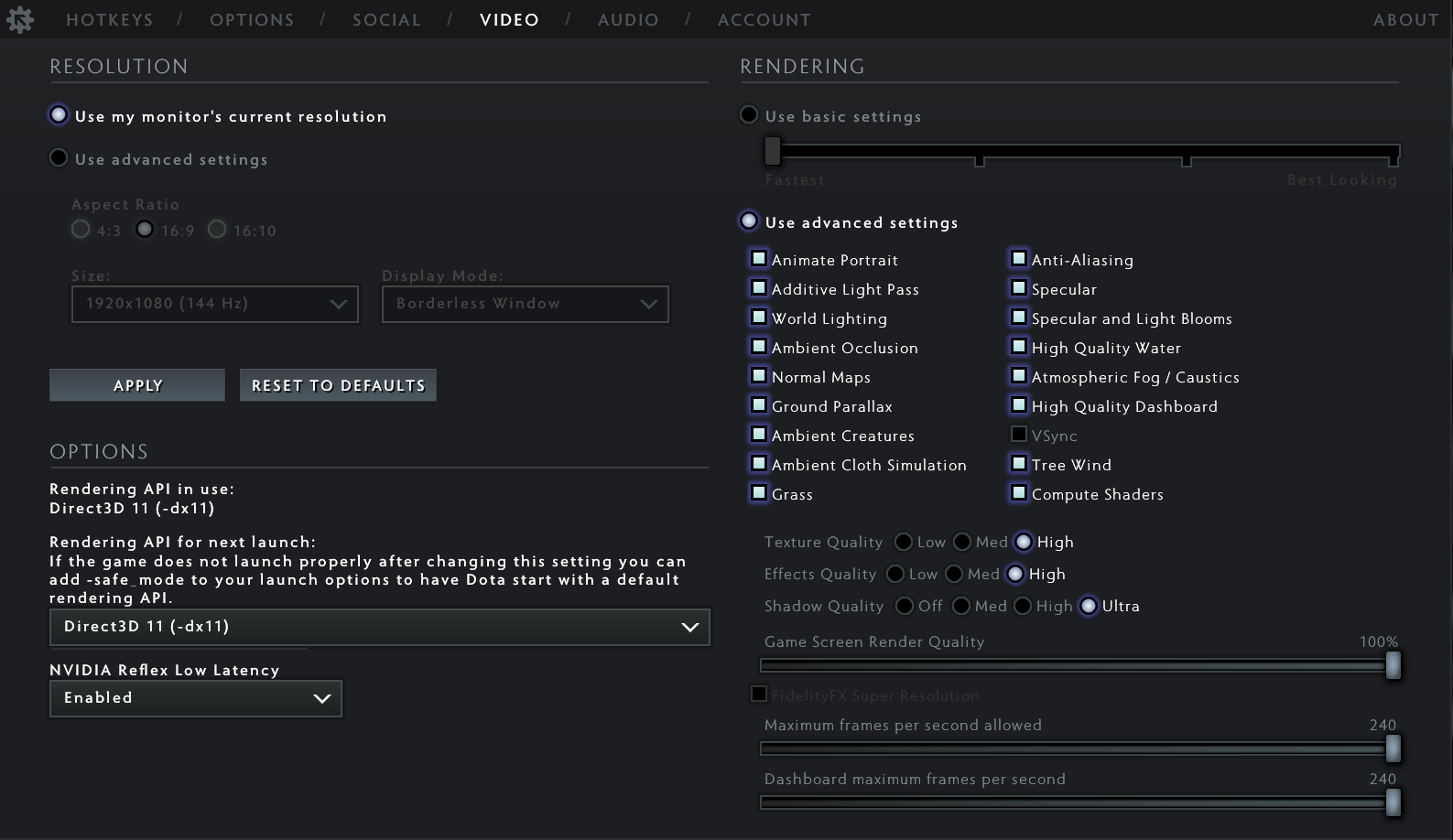The height and width of the screenshot is (840, 1453).
Task: Choose the 4:3 aspect ratio
Action: (81, 230)
